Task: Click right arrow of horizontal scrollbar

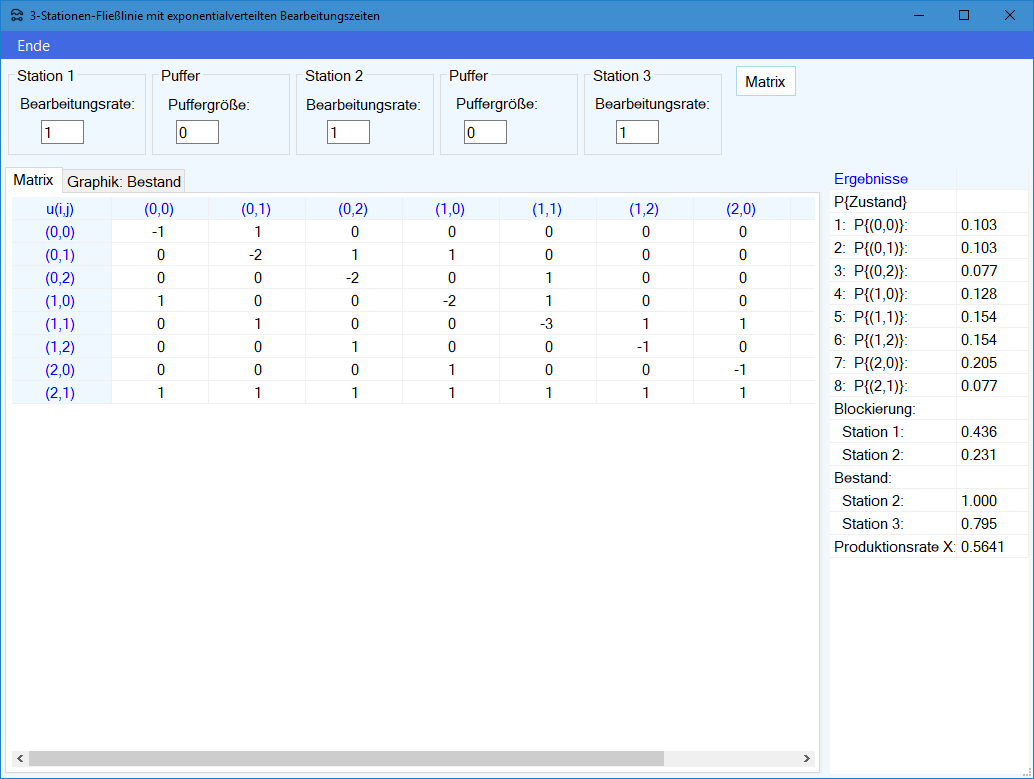Action: [807, 759]
